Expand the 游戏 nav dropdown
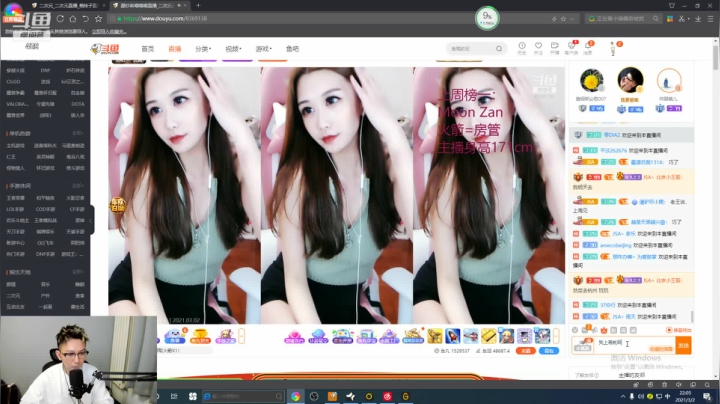 coord(264,49)
